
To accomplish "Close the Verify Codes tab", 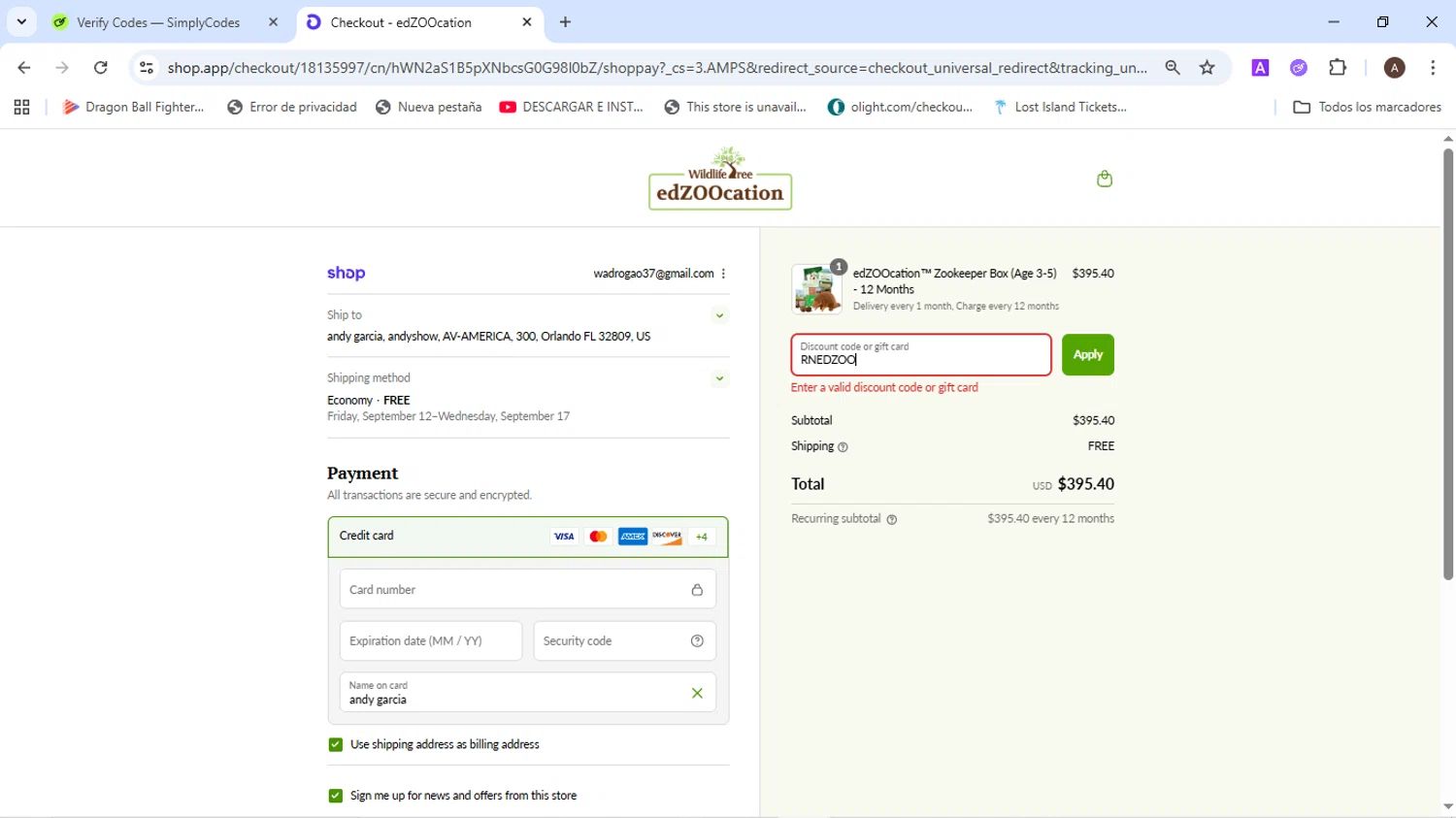I will (x=273, y=22).
